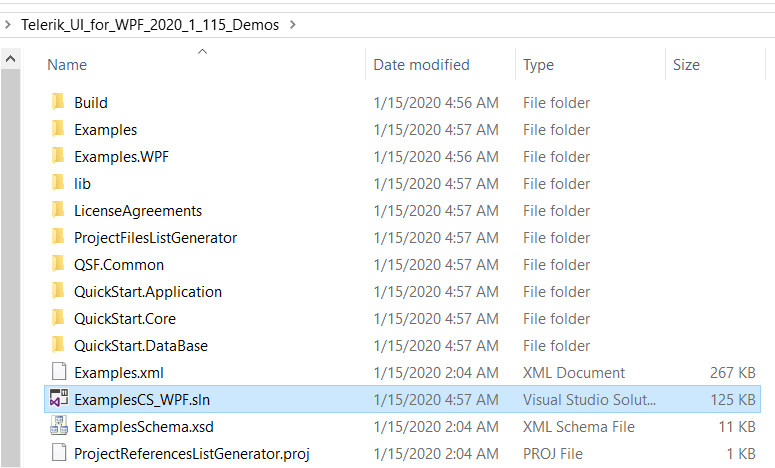Image resolution: width=775 pixels, height=468 pixels.
Task: Select the ExamplesCS_WPF.sln file name
Action: (142, 400)
